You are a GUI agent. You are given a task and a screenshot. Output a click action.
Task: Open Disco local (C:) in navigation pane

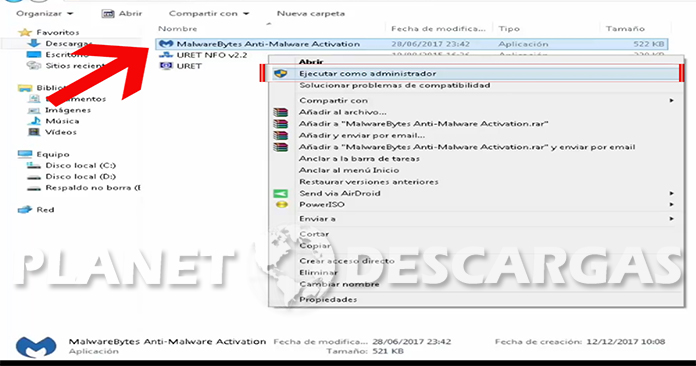pos(80,165)
